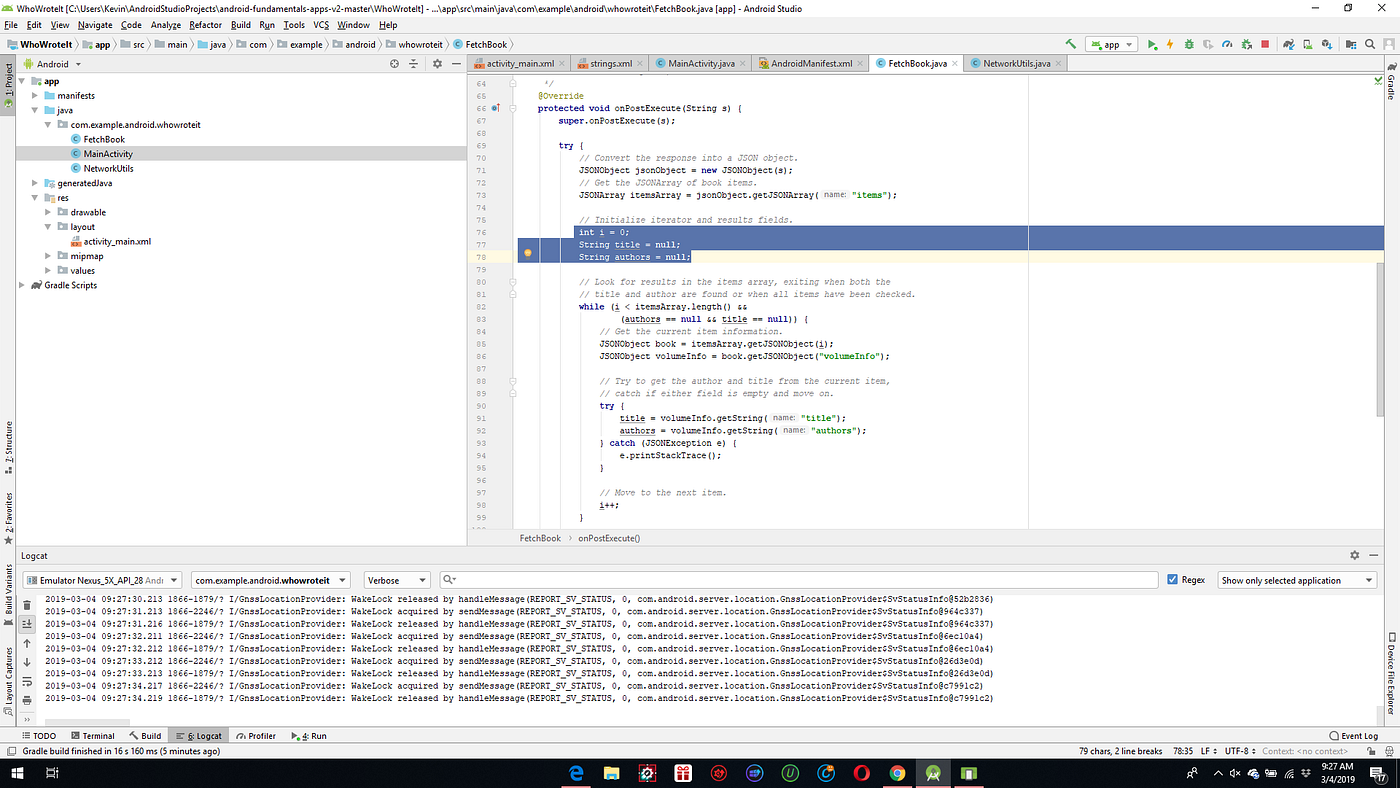This screenshot has height=788, width=1400.
Task: Clear the Logcat with trash icon
Action: coord(27,605)
